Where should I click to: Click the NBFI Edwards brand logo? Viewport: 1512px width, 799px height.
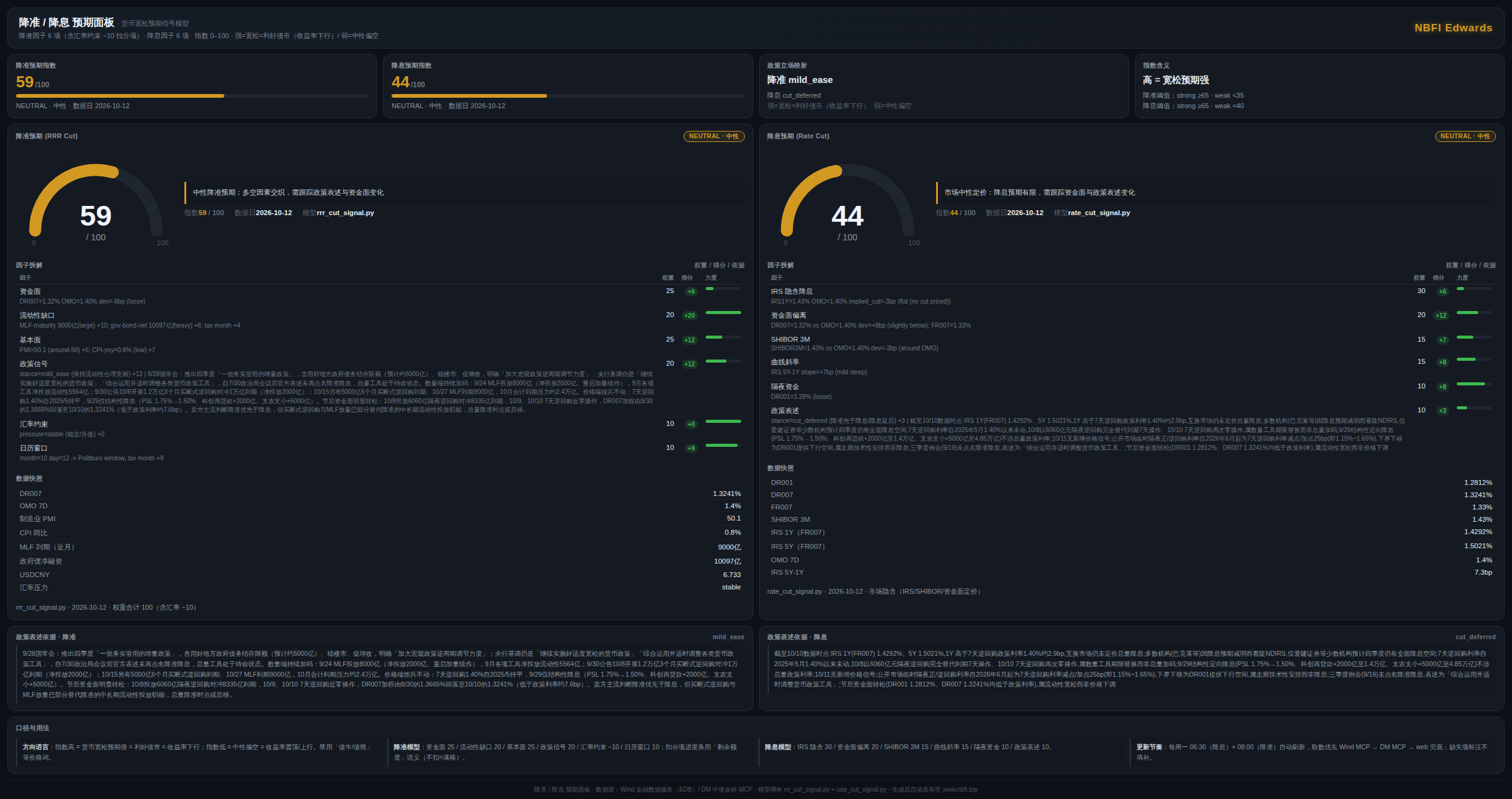coord(1453,28)
